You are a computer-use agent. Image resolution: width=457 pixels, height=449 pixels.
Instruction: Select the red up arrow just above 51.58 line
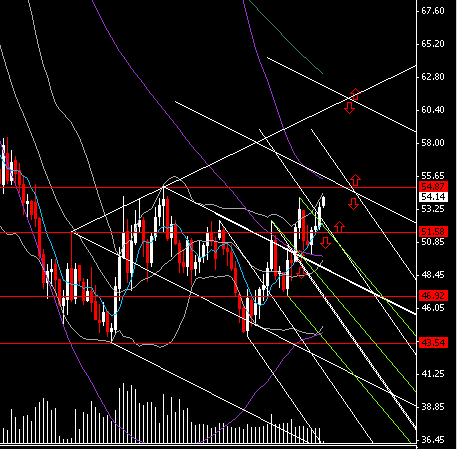(339, 227)
